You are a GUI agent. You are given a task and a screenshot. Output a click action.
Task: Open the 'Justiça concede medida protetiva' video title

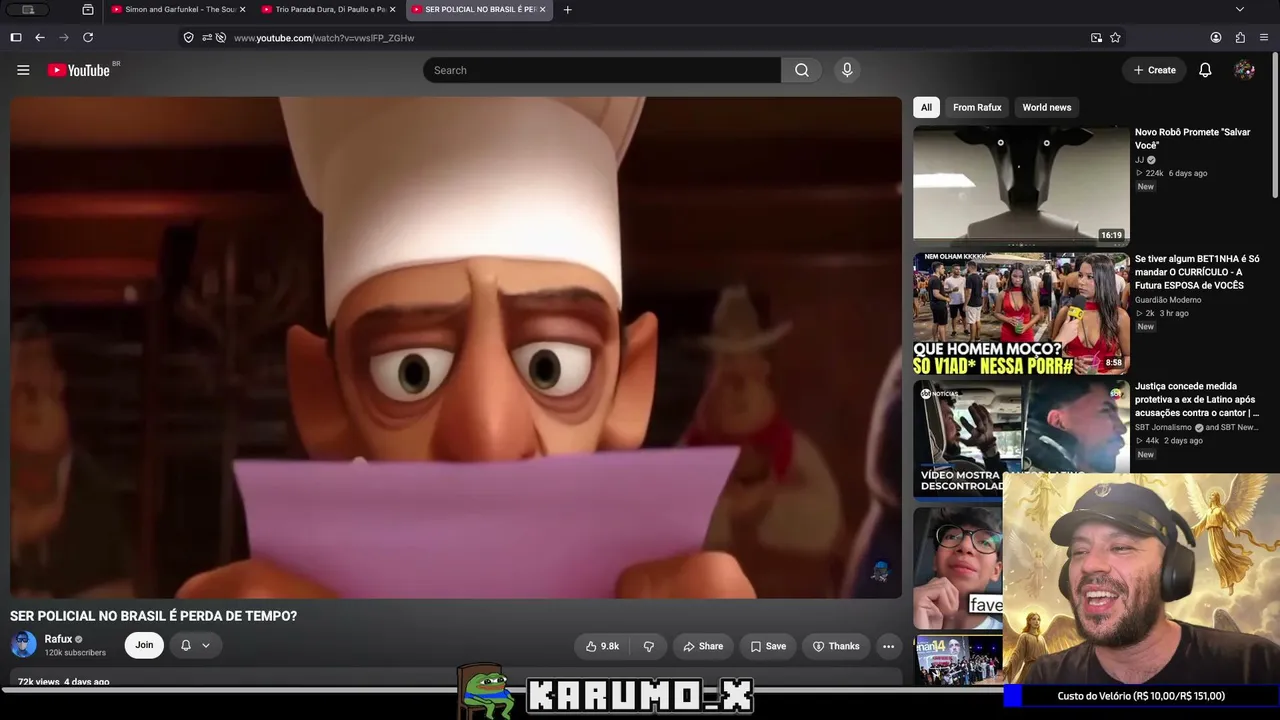pos(1197,399)
